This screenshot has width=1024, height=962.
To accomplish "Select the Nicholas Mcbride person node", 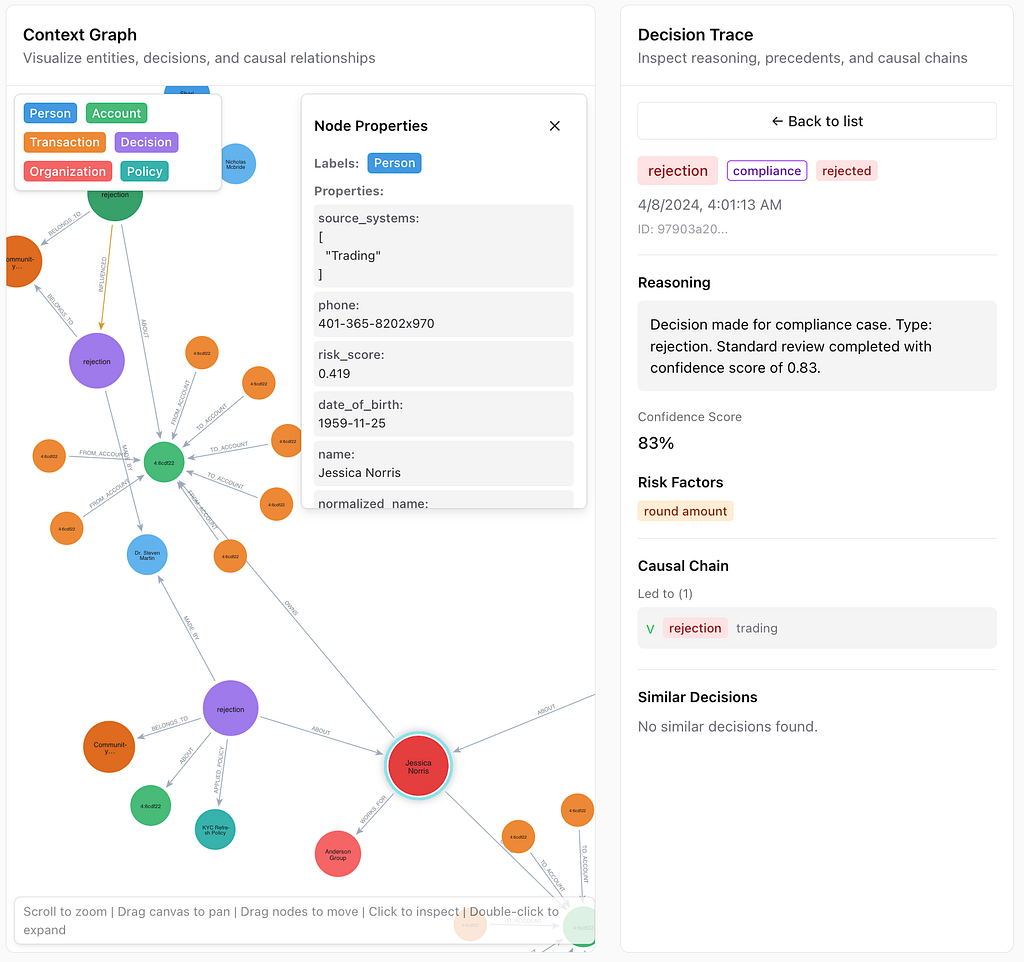I will pos(236,164).
